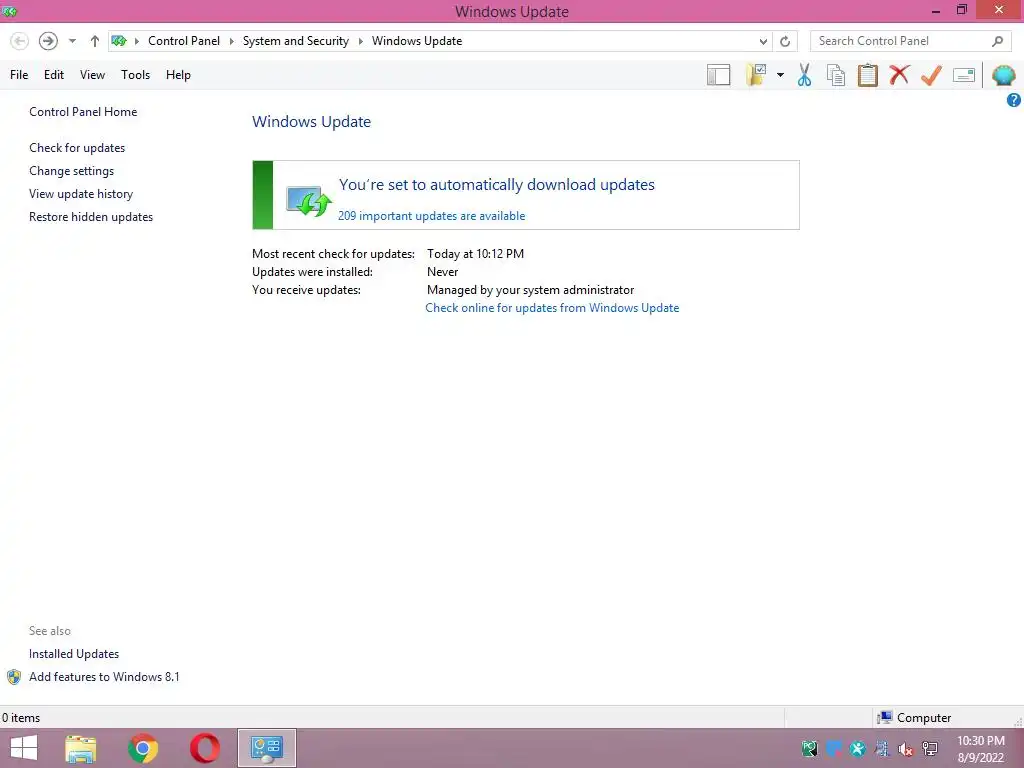Viewport: 1024px width, 768px height.
Task: Open the blue Help question mark icon
Action: click(x=1014, y=100)
